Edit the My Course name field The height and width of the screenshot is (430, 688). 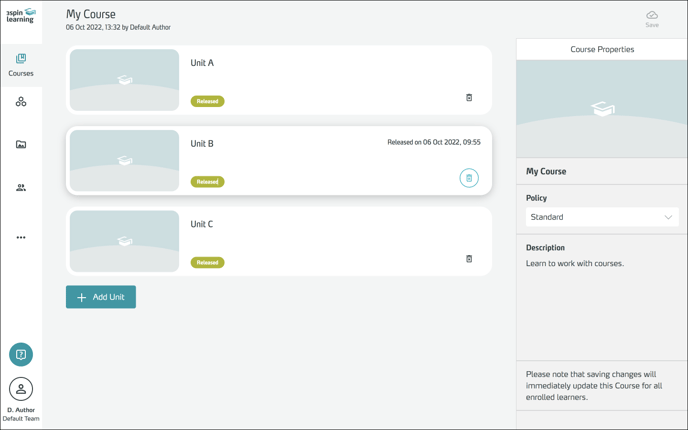546,171
